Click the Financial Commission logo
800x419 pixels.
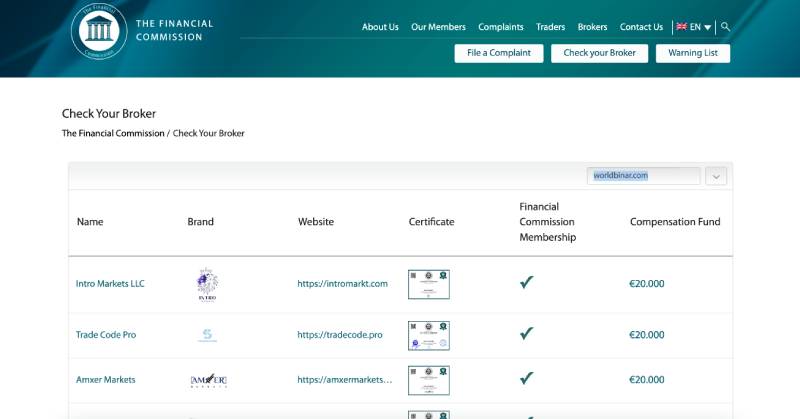tap(100, 30)
